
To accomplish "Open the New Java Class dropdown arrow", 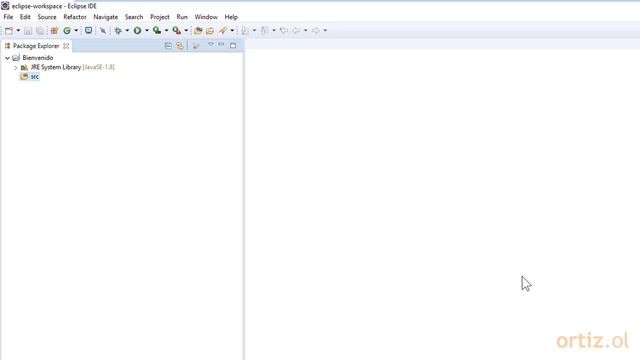I will tap(76, 31).
